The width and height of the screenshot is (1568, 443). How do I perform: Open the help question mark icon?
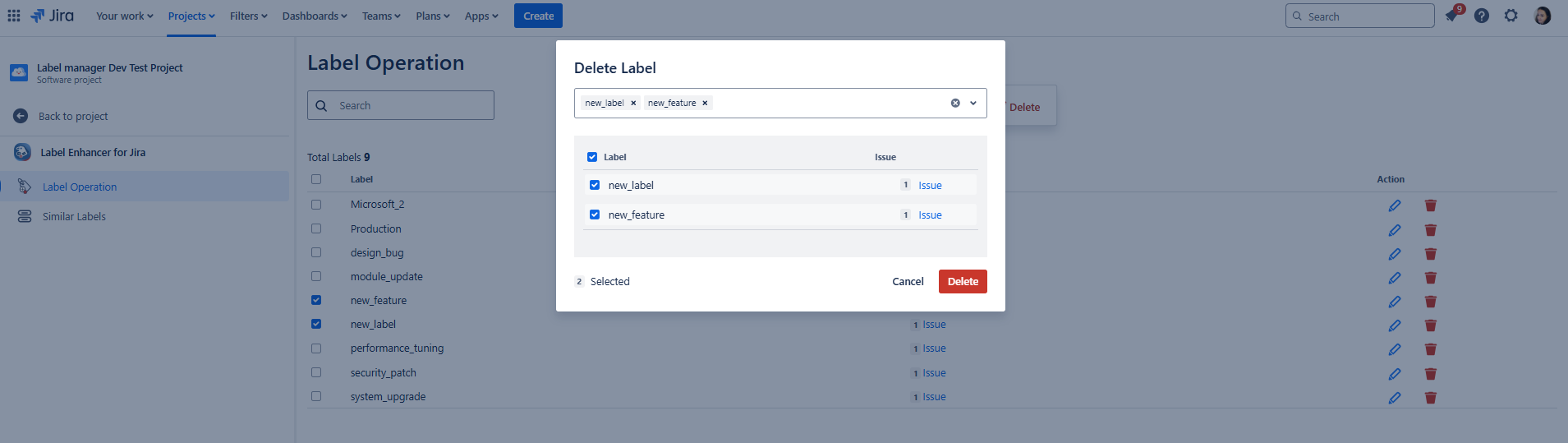pyautogui.click(x=1482, y=16)
